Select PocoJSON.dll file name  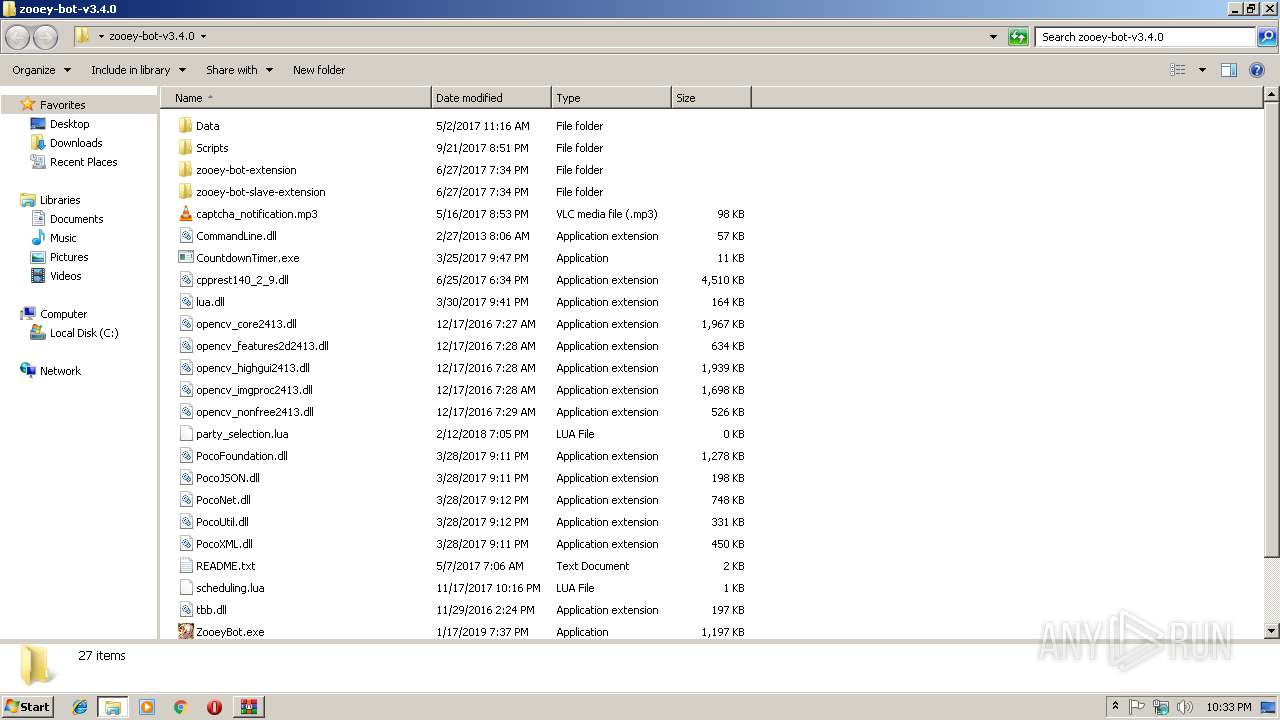click(x=228, y=478)
